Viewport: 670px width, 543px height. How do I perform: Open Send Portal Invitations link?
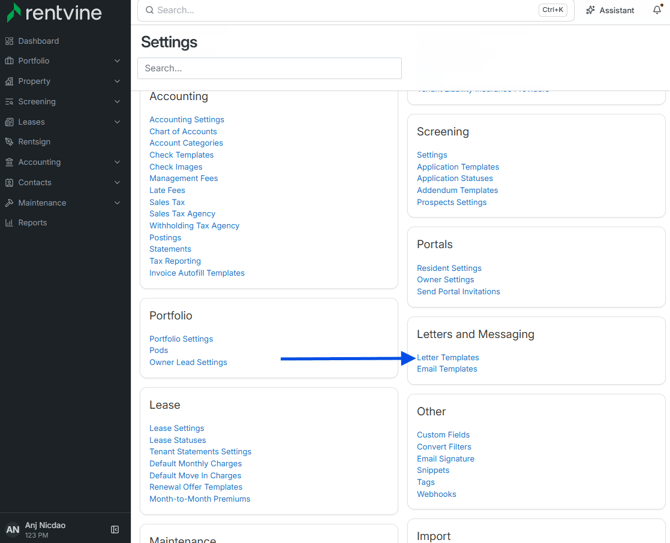(458, 292)
